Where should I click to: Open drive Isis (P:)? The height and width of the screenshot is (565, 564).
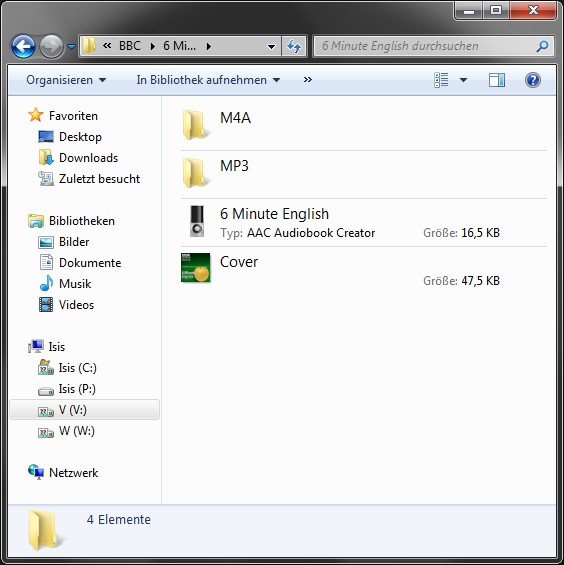[x=77, y=389]
